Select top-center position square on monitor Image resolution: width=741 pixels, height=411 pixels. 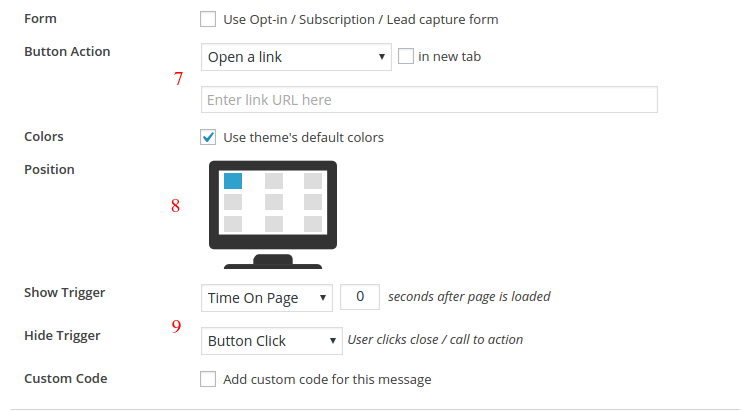[x=274, y=181]
